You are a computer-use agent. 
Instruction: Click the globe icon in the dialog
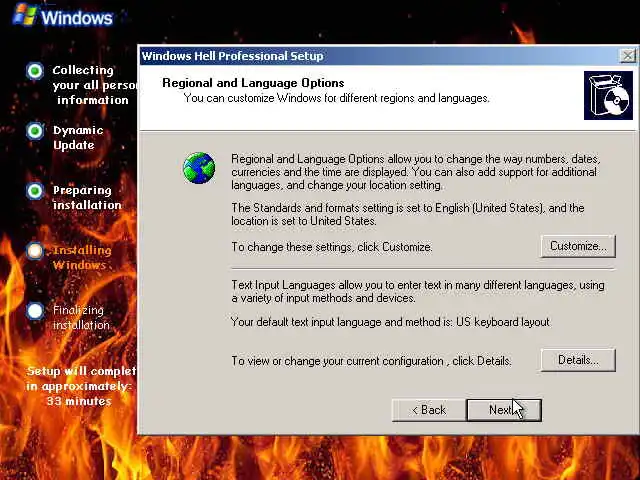click(199, 168)
